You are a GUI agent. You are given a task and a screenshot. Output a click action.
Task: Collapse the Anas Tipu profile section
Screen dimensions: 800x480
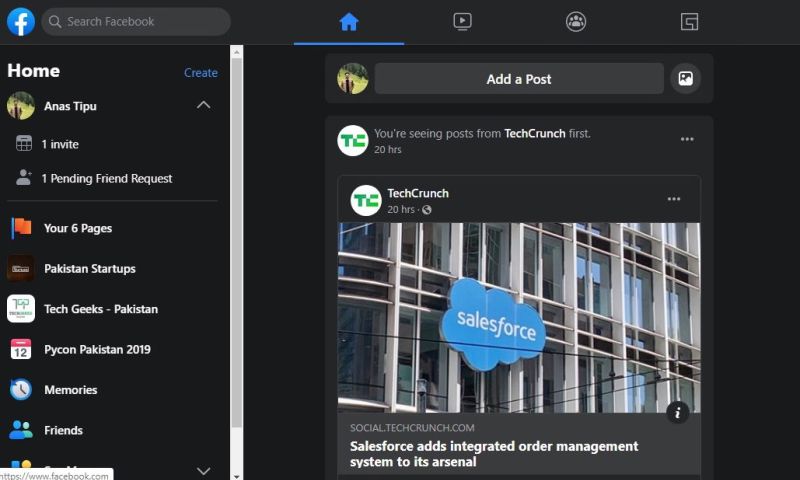(x=203, y=106)
